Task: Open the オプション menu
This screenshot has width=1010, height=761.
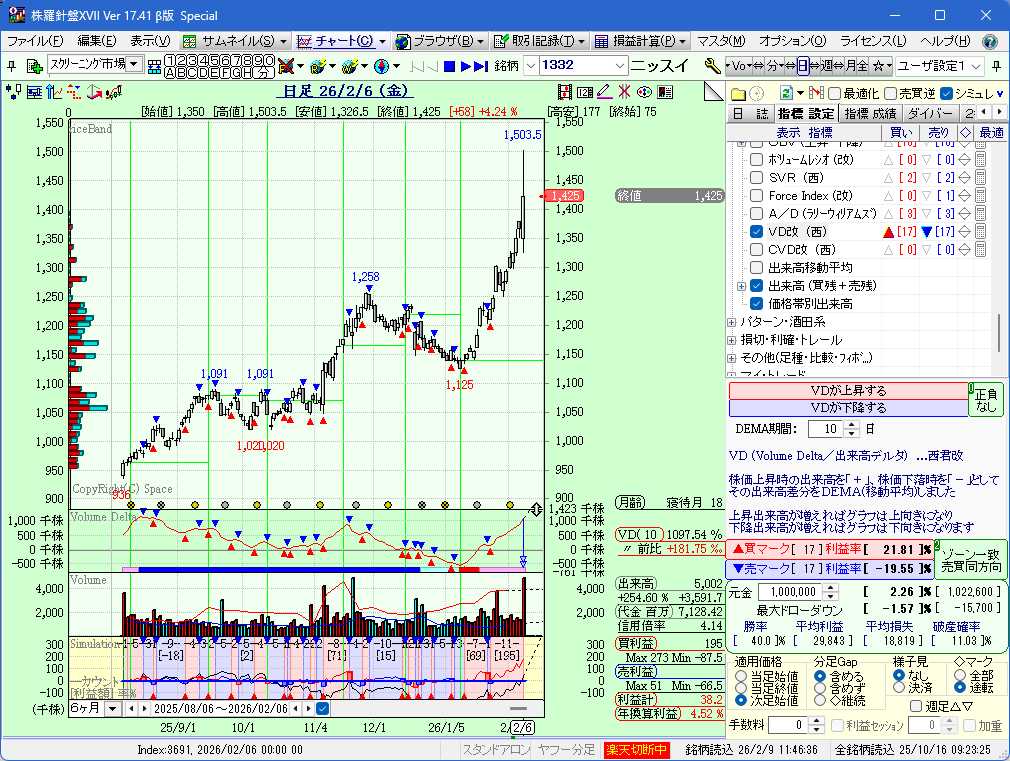Action: click(x=792, y=41)
